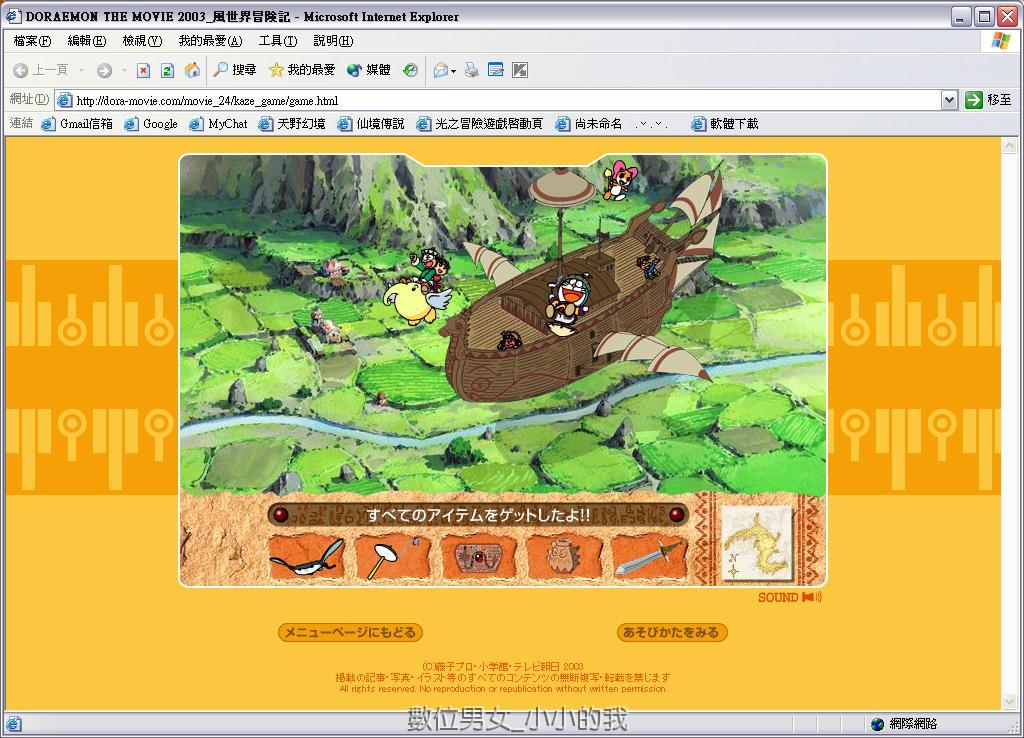Click the sword item icon
This screenshot has width=1024, height=738.
(649, 556)
